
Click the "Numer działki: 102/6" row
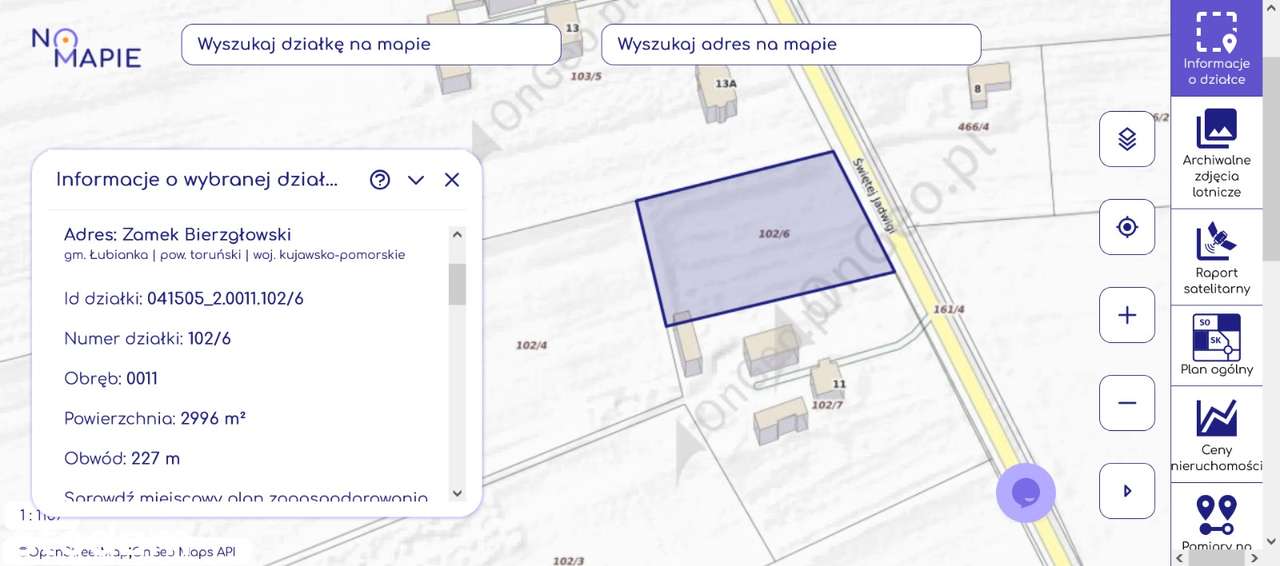point(147,339)
